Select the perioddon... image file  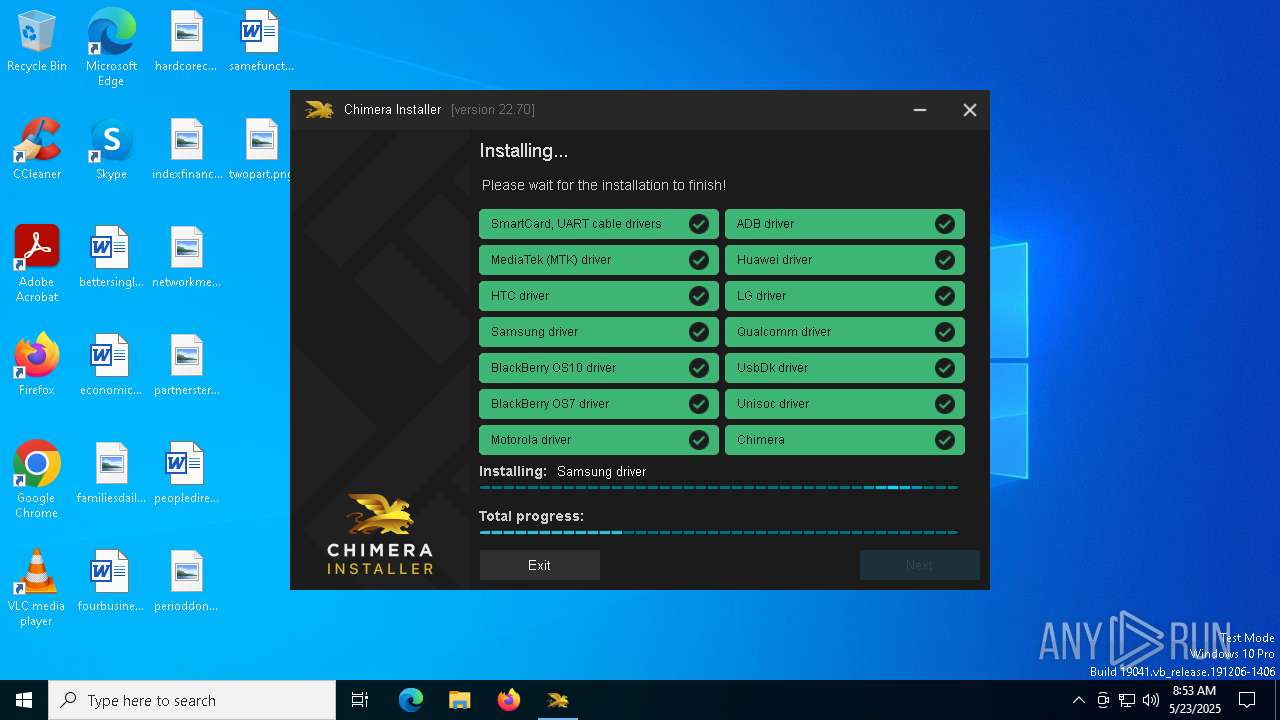coord(186,581)
